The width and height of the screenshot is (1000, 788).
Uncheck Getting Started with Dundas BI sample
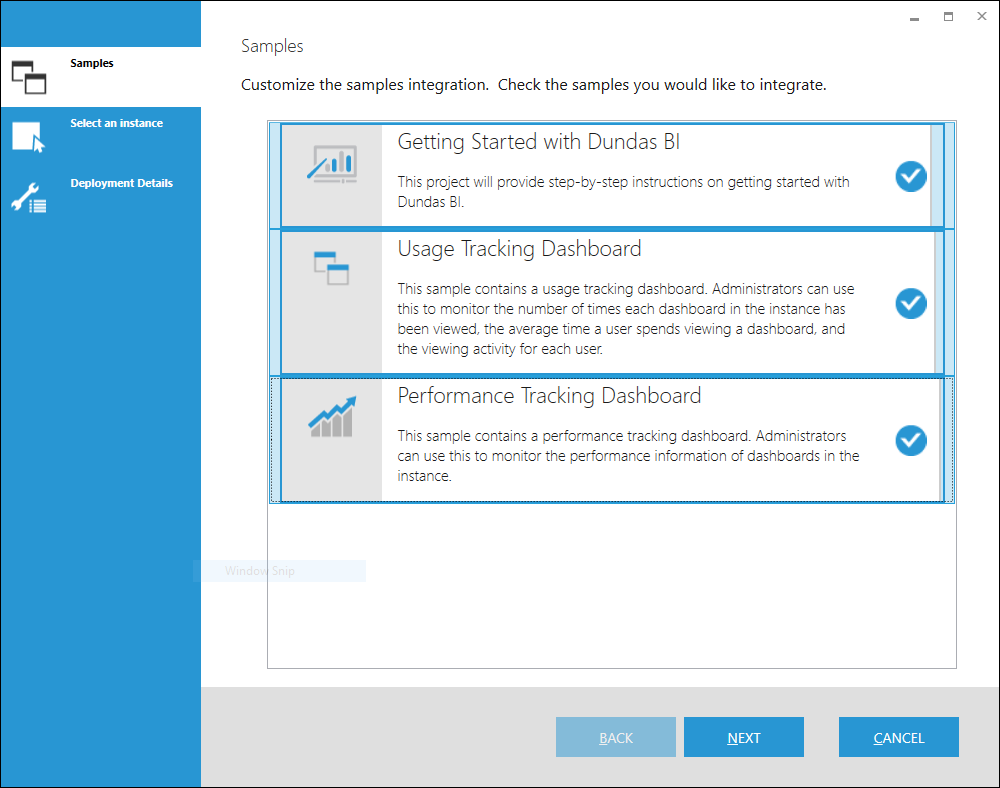pyautogui.click(x=911, y=177)
